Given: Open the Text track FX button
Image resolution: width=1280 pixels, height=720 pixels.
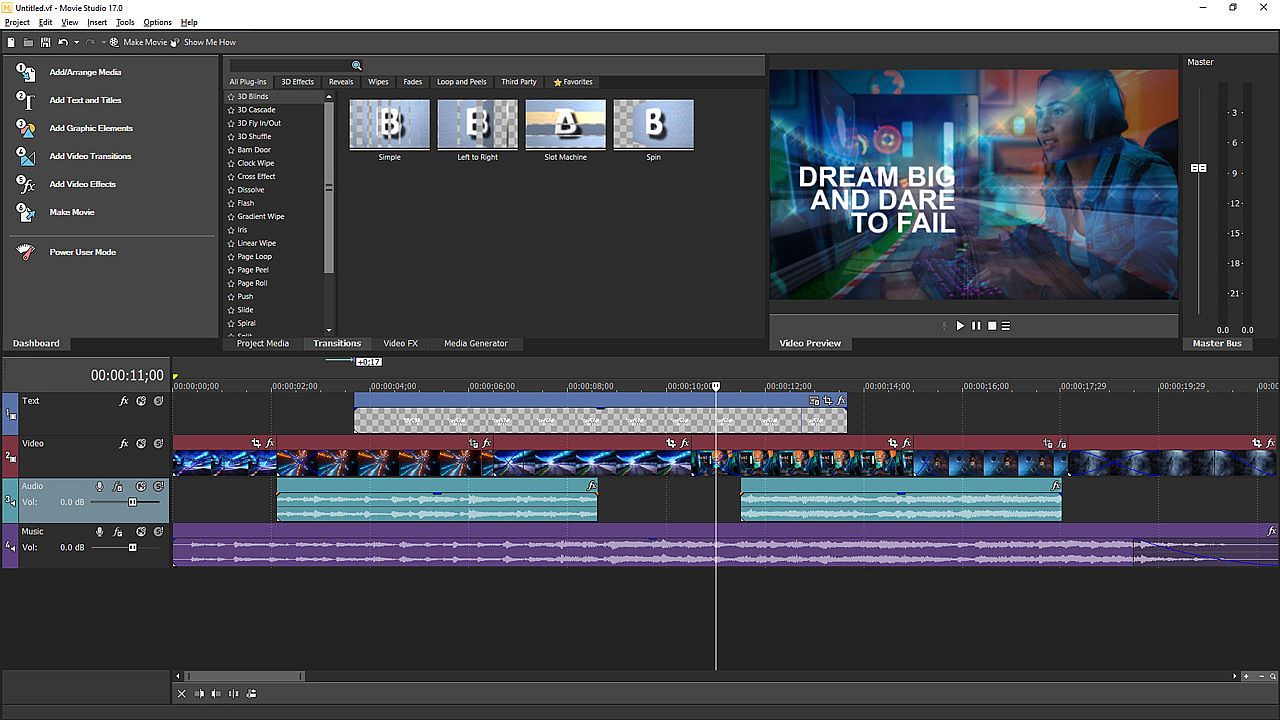Looking at the screenshot, I should (x=124, y=401).
